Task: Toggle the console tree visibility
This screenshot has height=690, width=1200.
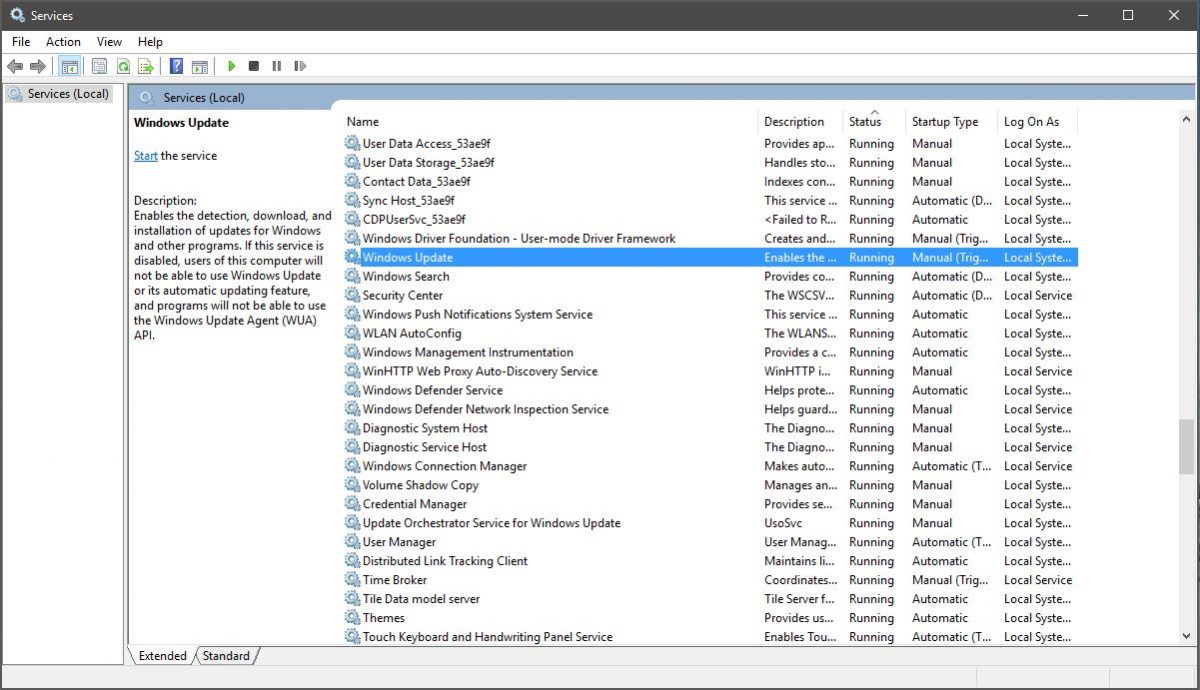Action: tap(68, 66)
